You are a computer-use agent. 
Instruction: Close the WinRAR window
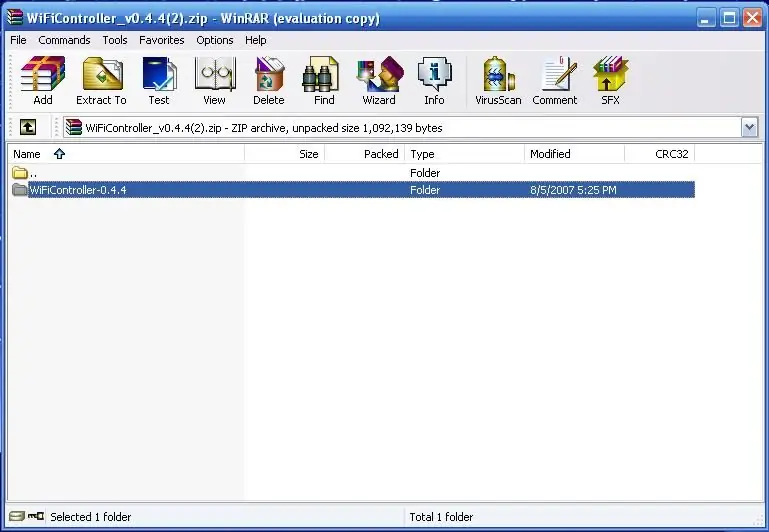point(752,18)
